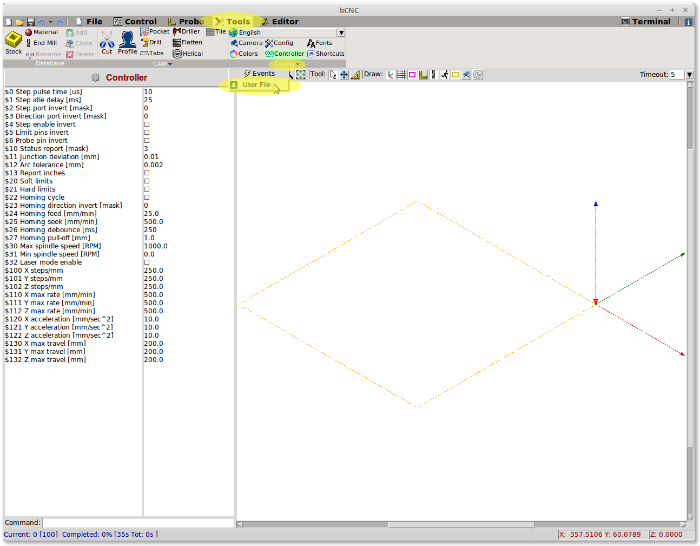
Task: Toggle $5 Limit pins invert checkbox
Action: coord(146,133)
